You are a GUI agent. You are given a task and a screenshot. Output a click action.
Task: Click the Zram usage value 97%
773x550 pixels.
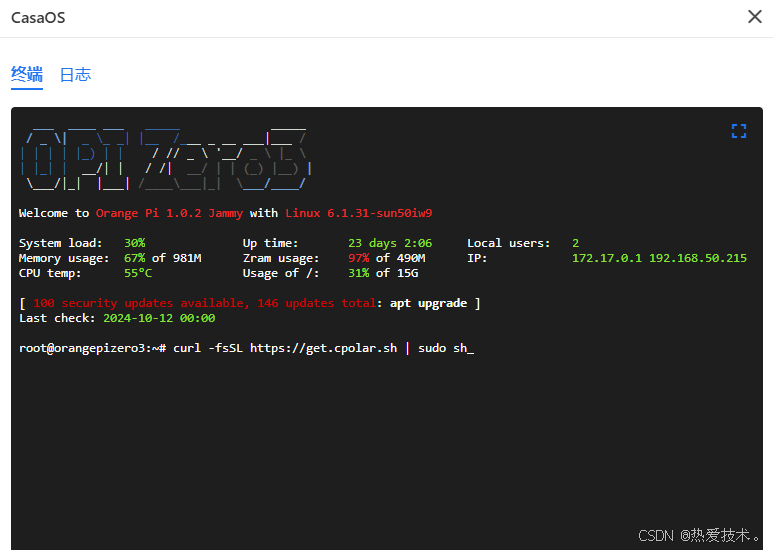pos(358,258)
